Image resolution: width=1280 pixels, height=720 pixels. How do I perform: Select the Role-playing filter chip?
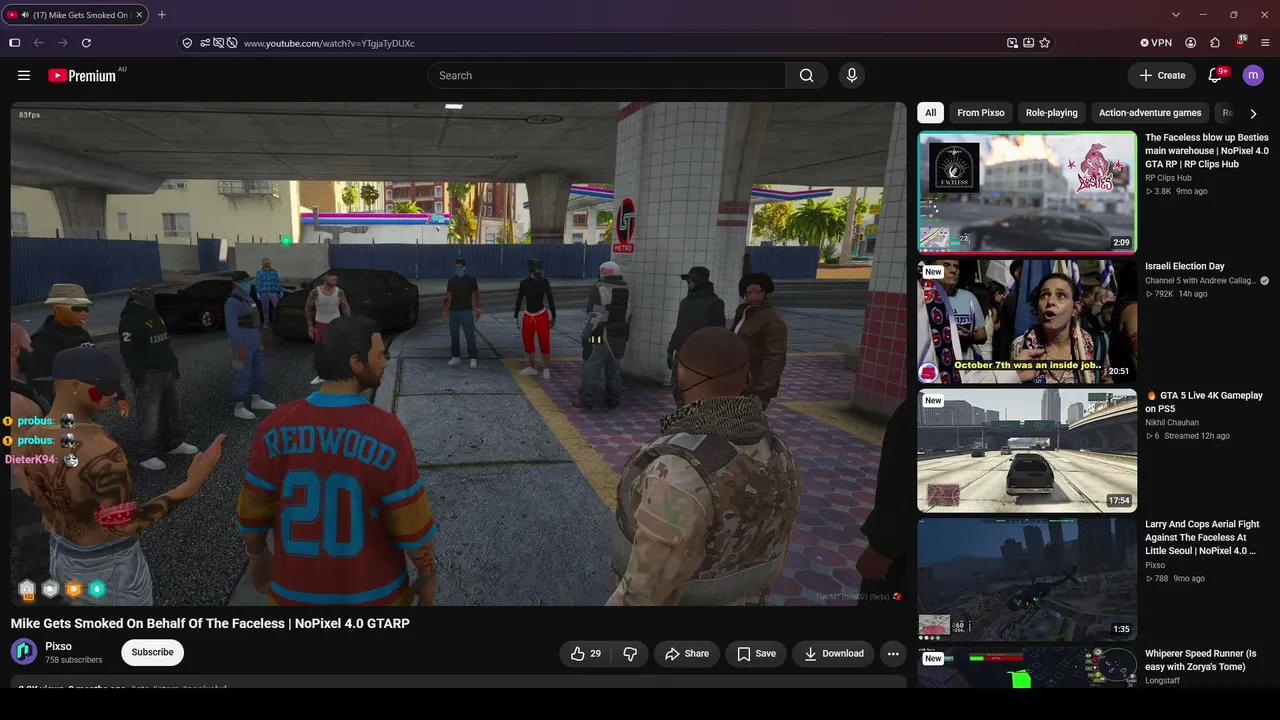tap(1052, 113)
